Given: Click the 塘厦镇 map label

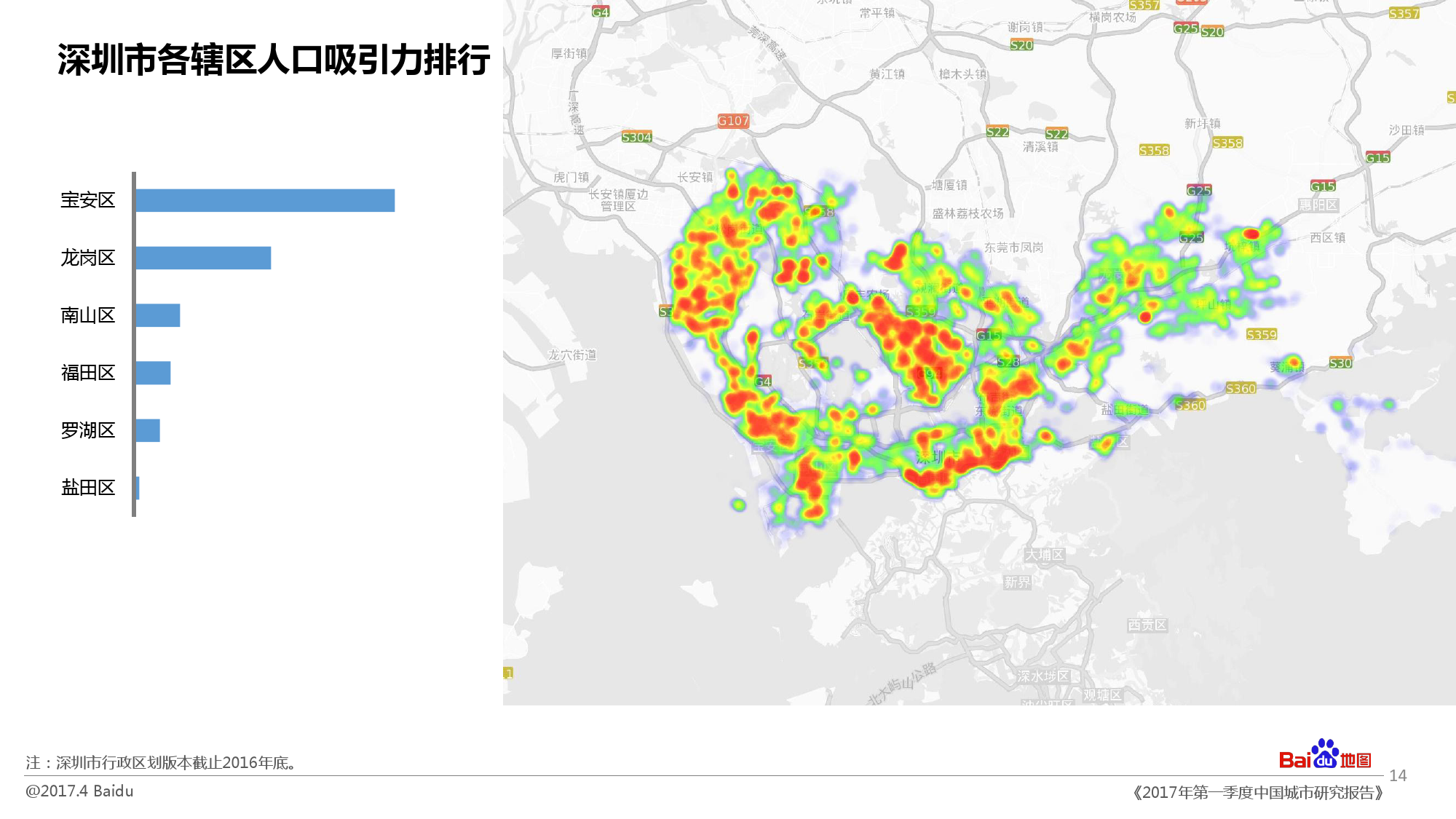Looking at the screenshot, I should (x=950, y=185).
